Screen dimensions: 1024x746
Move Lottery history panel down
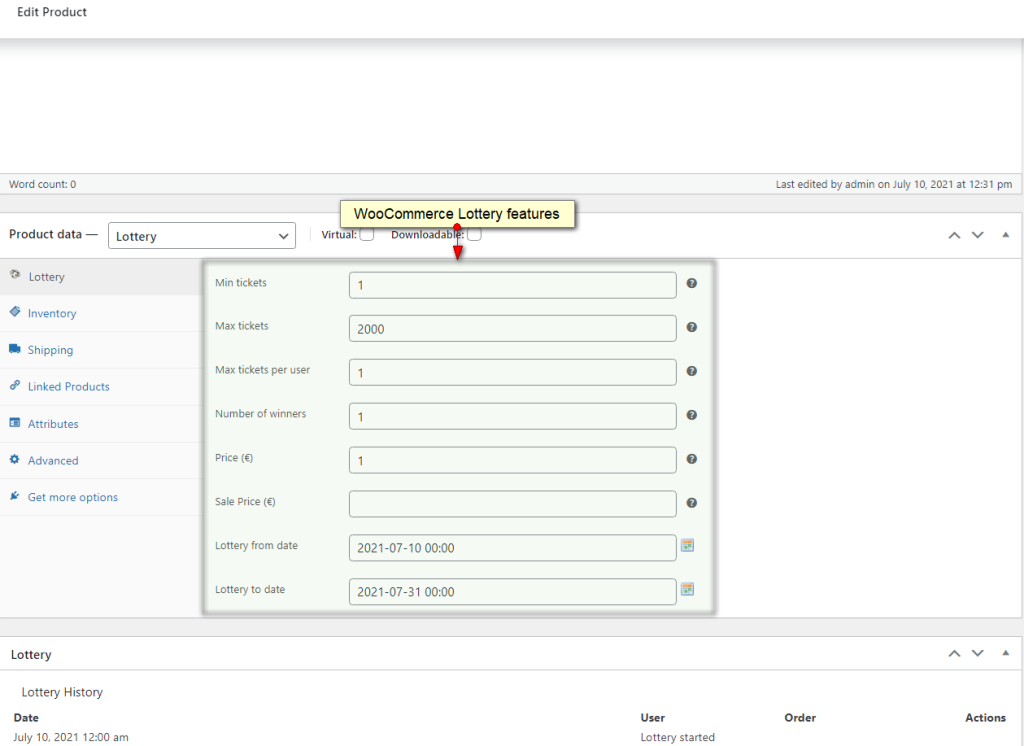click(x=978, y=653)
